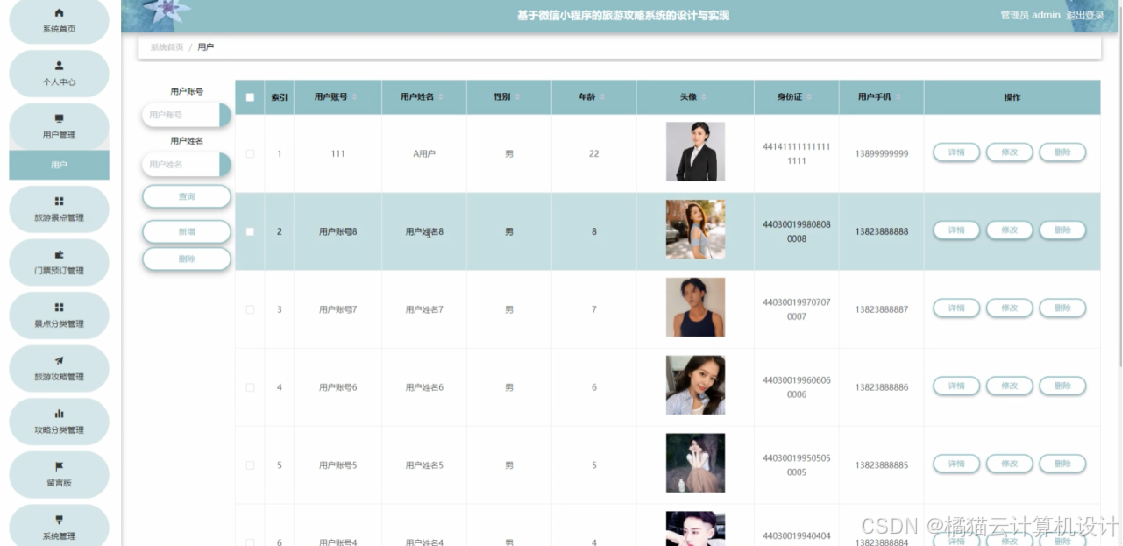The image size is (1123, 546).
Task: Click the paper-plane icon for 旅游攻略管理
Action: click(59, 361)
